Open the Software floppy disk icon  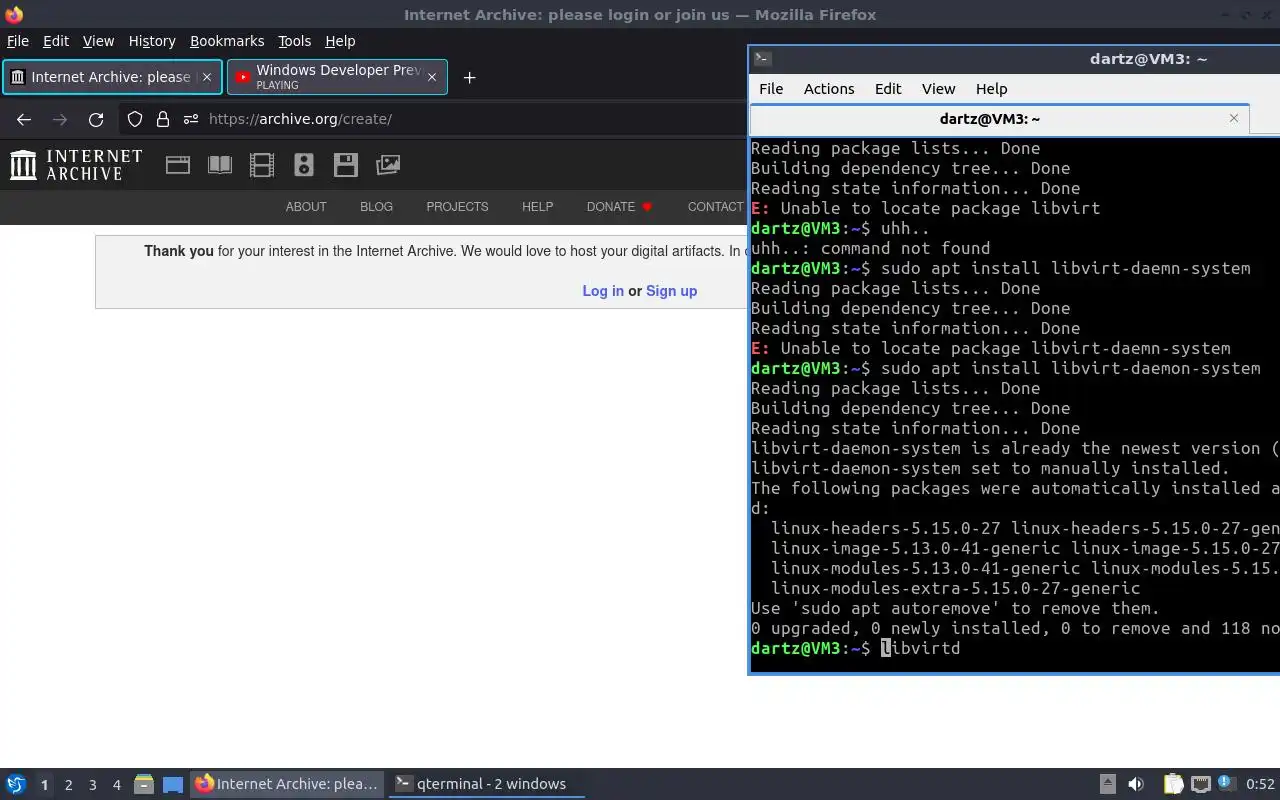pyautogui.click(x=346, y=165)
